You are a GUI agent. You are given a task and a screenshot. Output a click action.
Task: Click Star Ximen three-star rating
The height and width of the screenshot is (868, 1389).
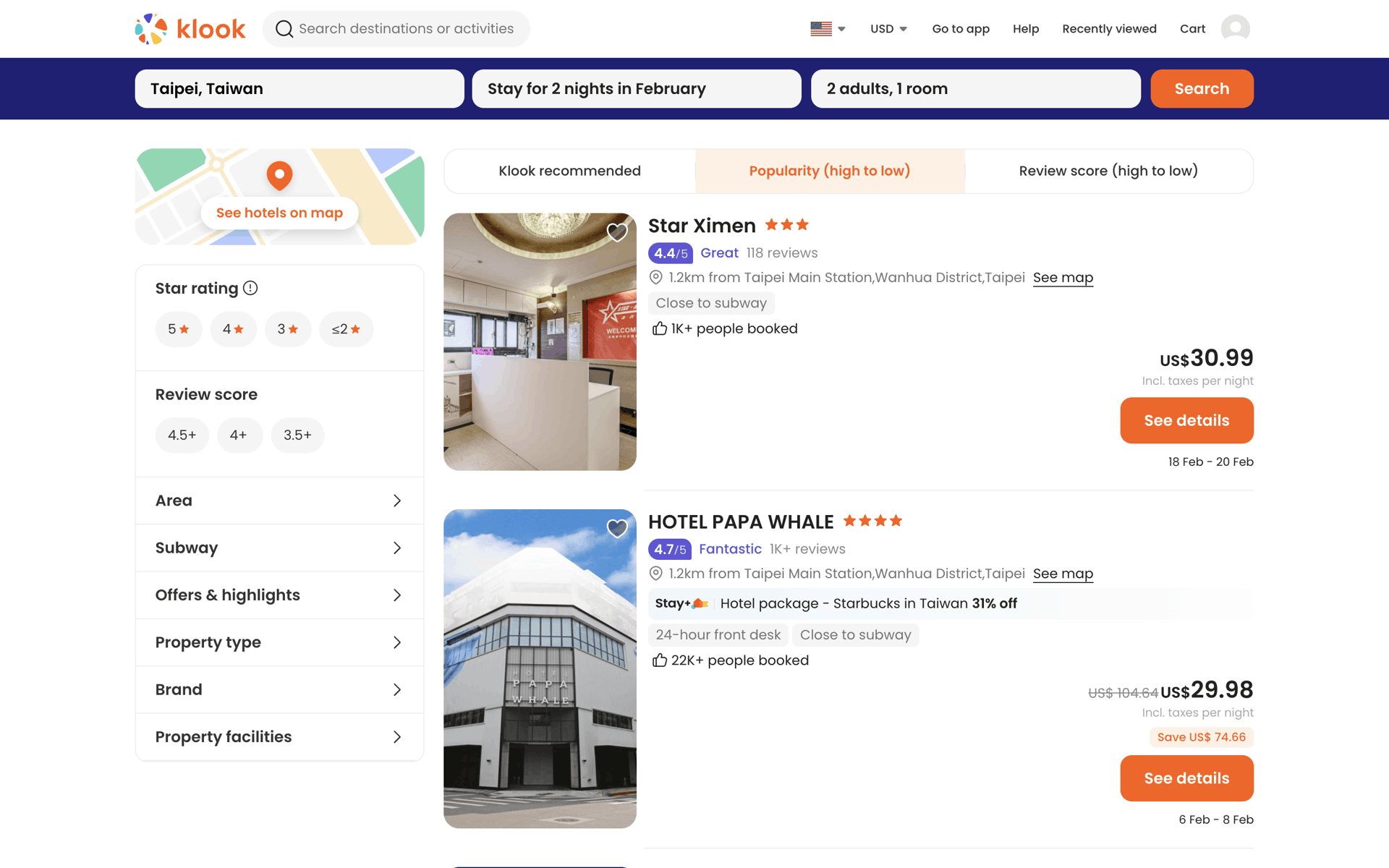(x=786, y=225)
